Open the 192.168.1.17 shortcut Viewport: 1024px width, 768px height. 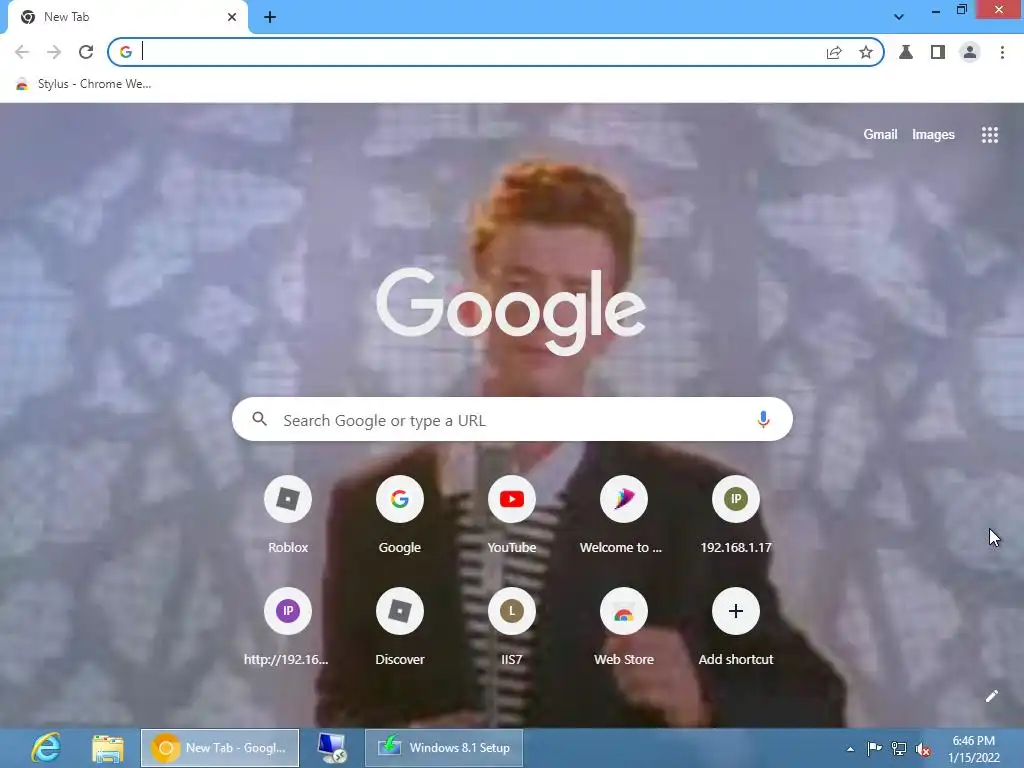coord(736,516)
